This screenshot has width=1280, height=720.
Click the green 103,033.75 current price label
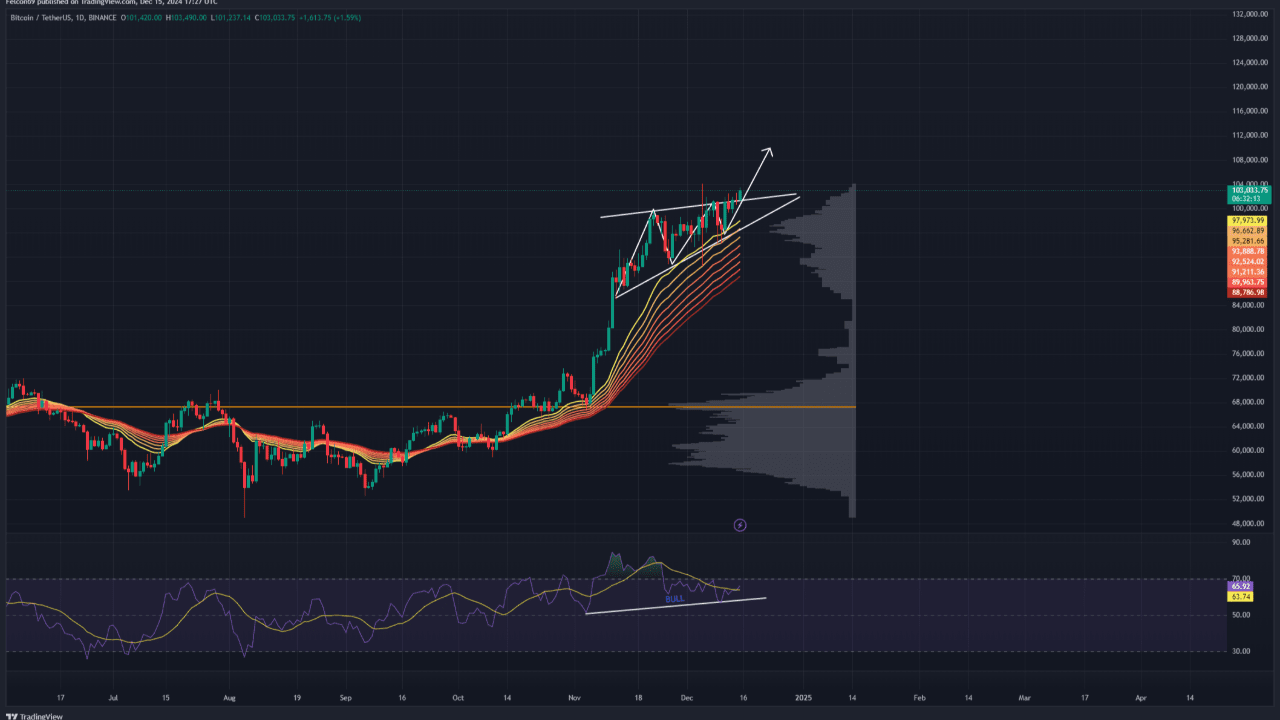tap(1247, 190)
